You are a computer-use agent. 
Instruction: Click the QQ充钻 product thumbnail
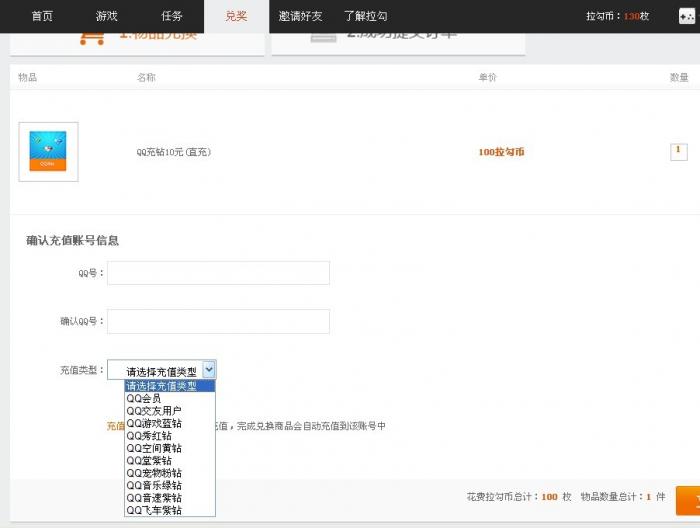(48, 152)
